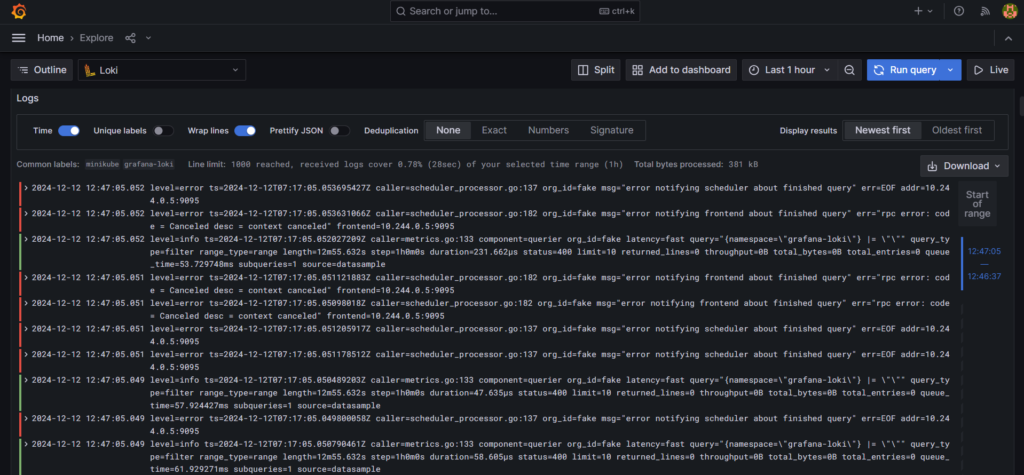Open the news RSS feed icon
1024x475 pixels.
point(985,11)
